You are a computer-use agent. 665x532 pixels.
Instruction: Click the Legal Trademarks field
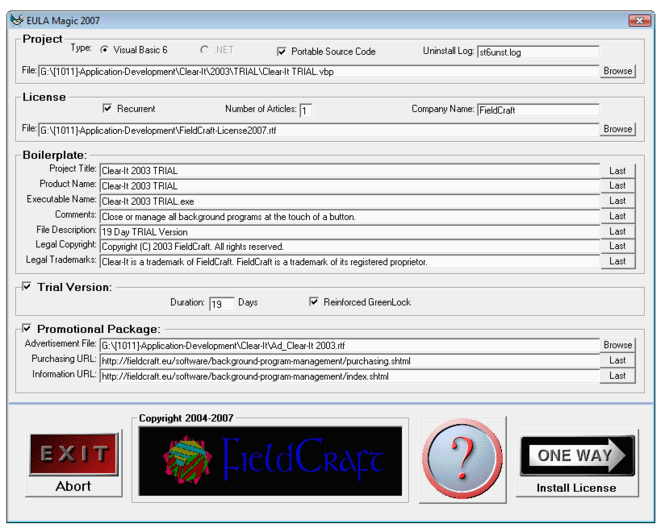349,262
